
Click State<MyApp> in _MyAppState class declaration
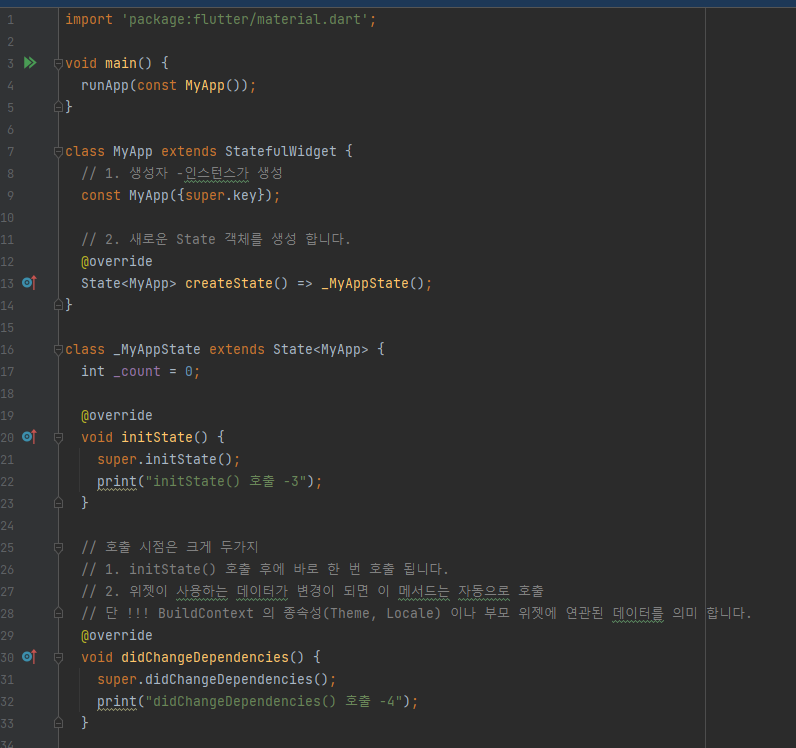(320, 349)
